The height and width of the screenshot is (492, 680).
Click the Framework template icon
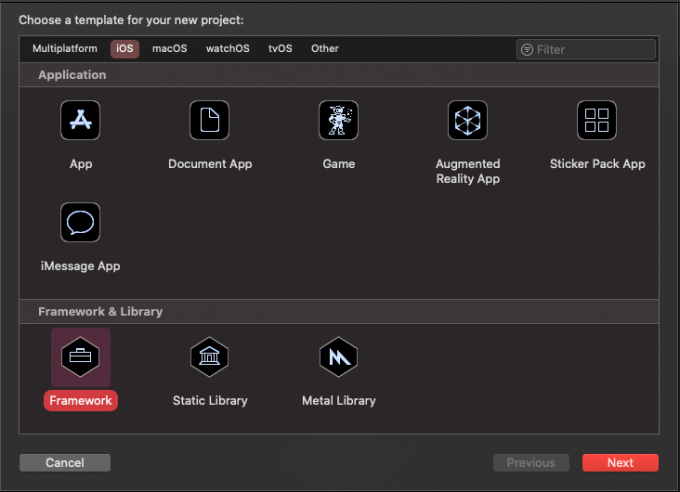click(x=80, y=356)
